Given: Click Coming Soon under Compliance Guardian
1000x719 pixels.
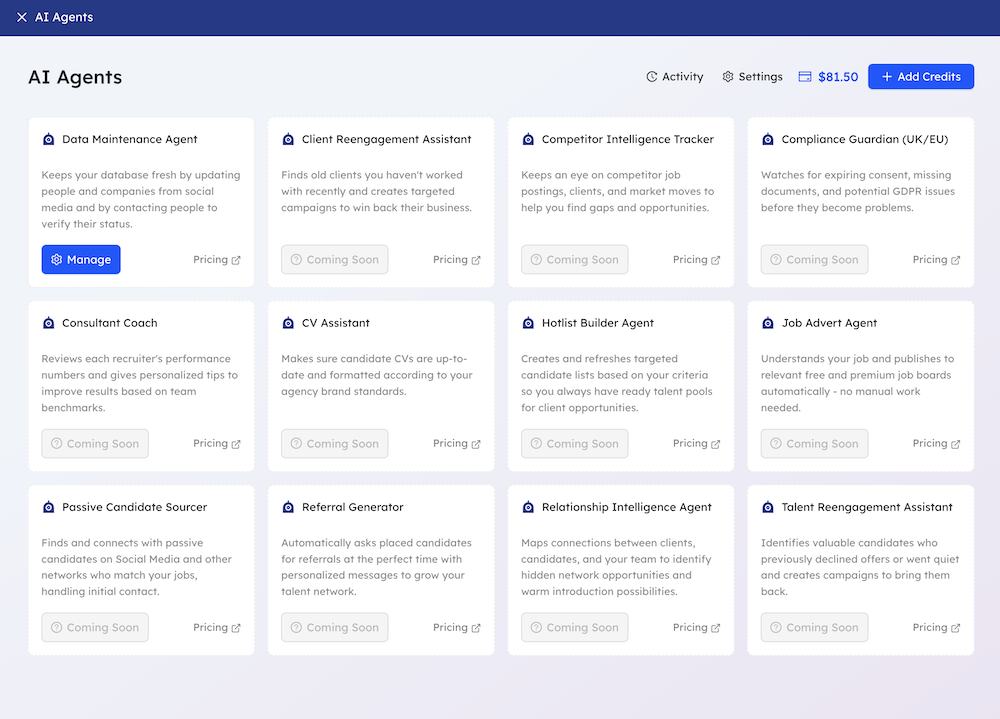Looking at the screenshot, I should (814, 260).
